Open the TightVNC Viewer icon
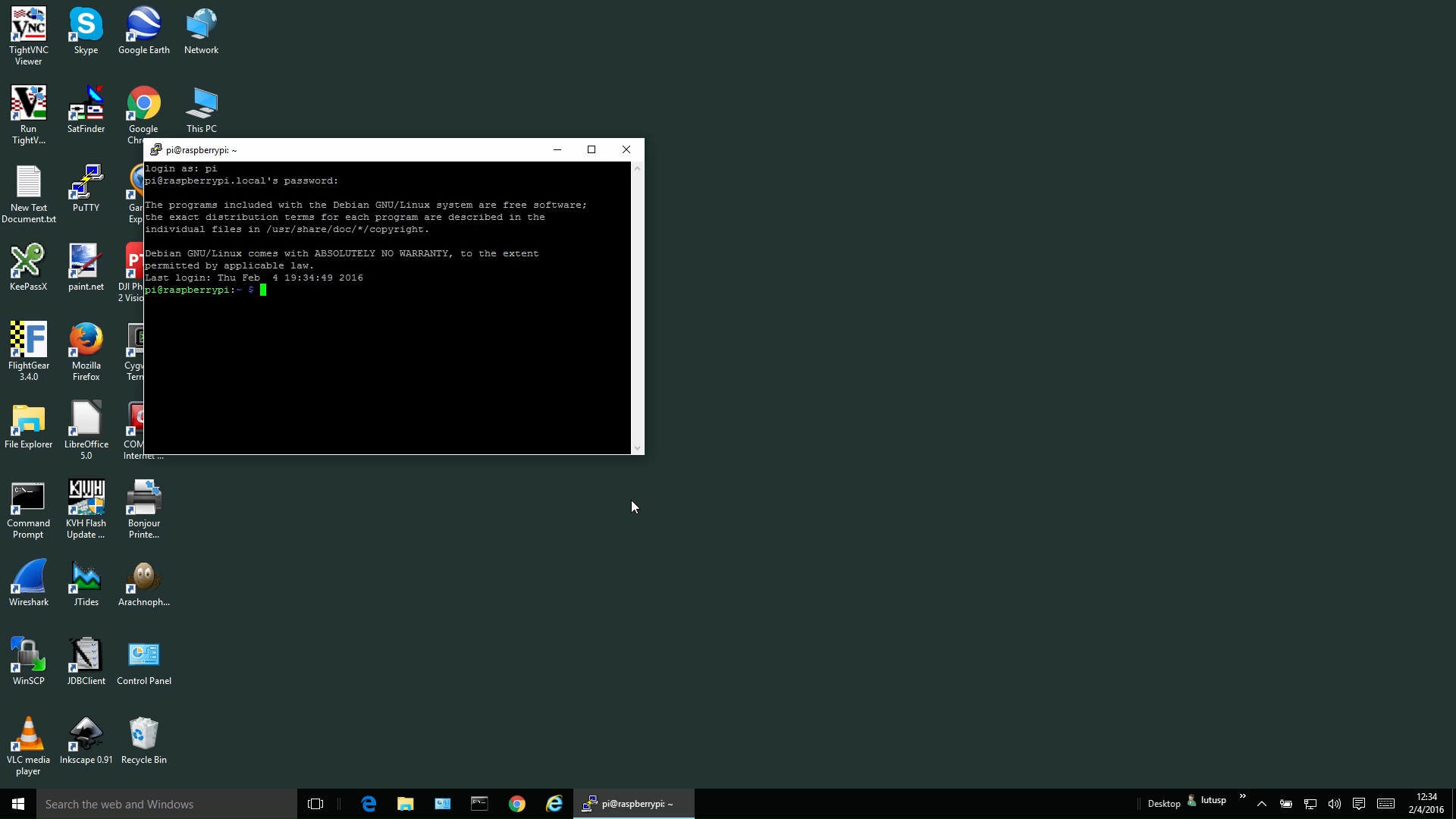Viewport: 1456px width, 819px height. (x=29, y=26)
